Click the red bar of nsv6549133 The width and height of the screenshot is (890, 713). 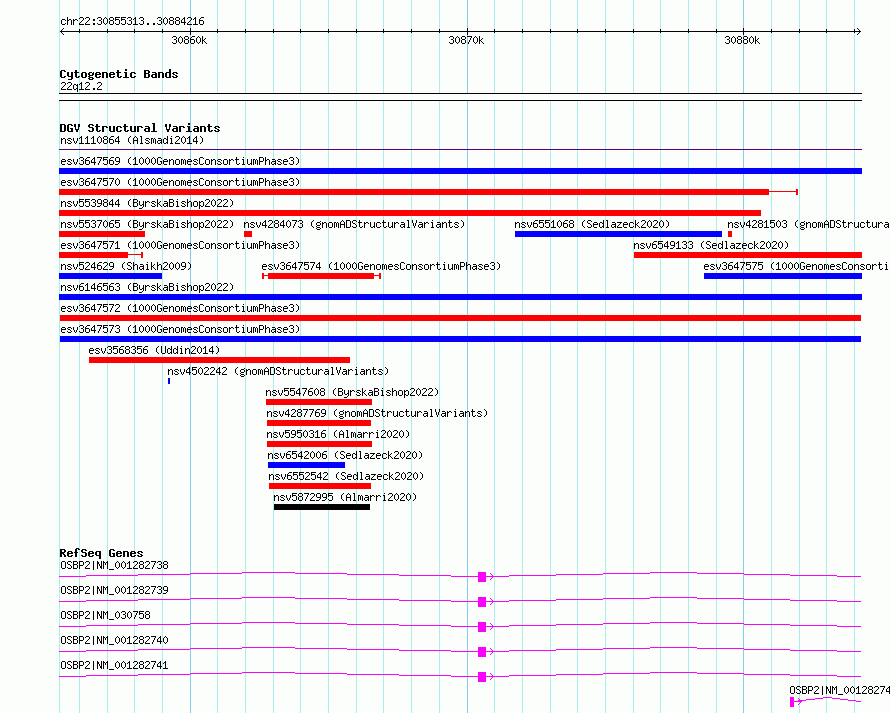748,255
